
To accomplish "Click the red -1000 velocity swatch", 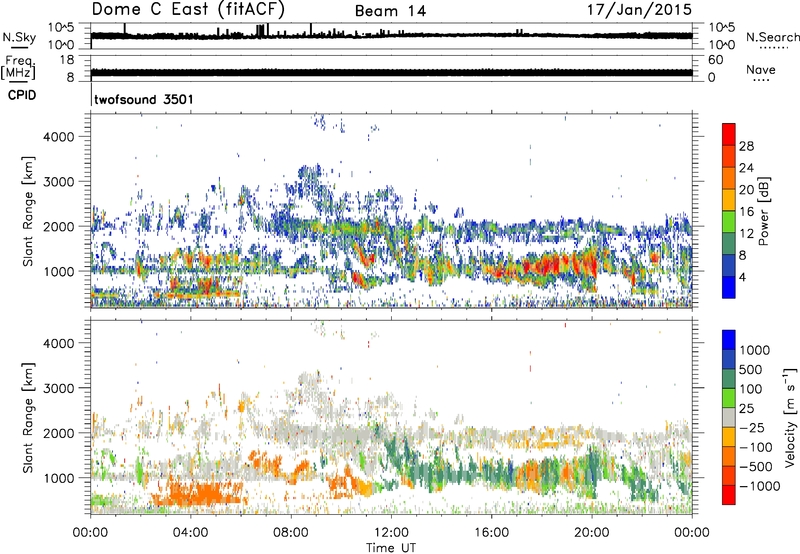I will tap(729, 495).
